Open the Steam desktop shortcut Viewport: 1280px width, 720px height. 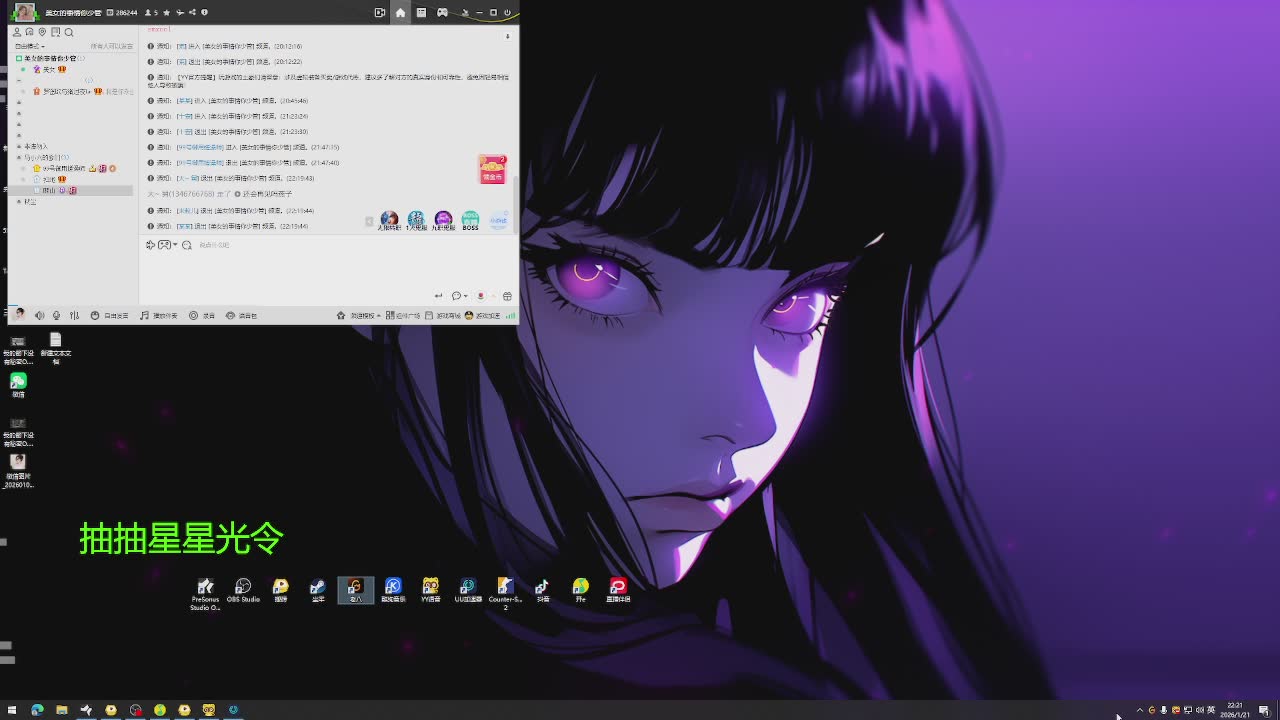coord(318,590)
